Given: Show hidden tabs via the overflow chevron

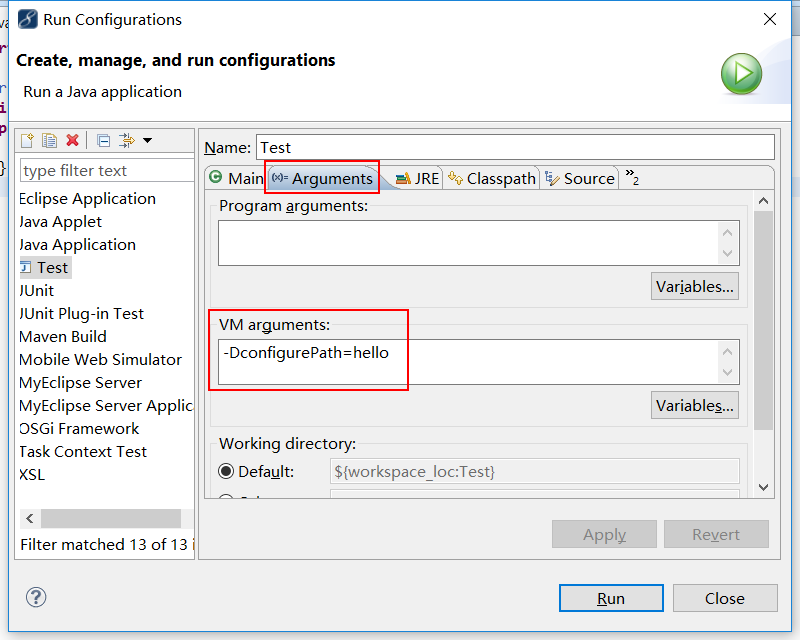Looking at the screenshot, I should click(x=632, y=177).
